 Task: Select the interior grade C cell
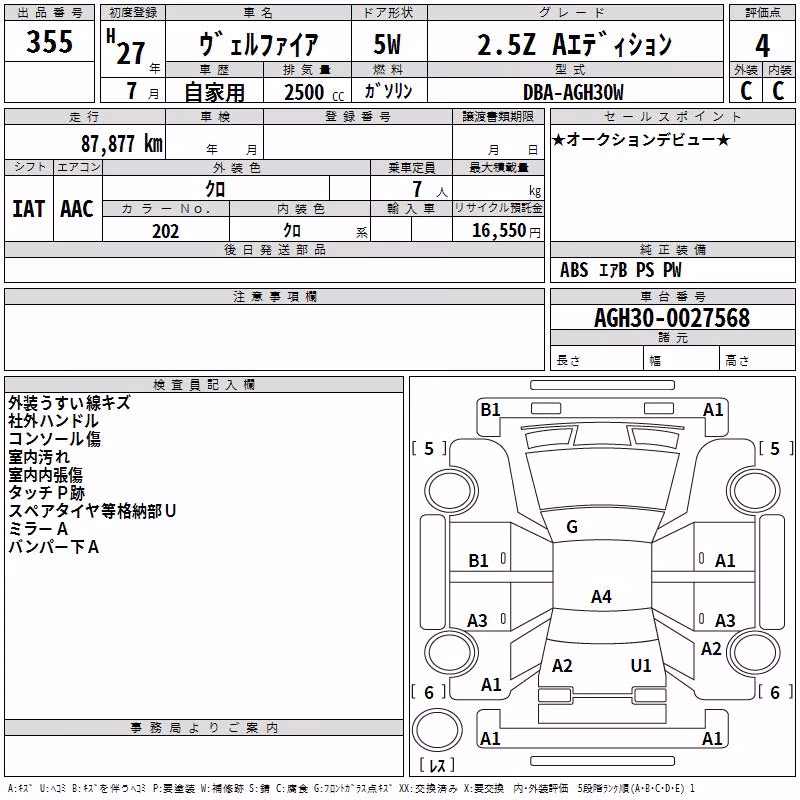[x=779, y=91]
